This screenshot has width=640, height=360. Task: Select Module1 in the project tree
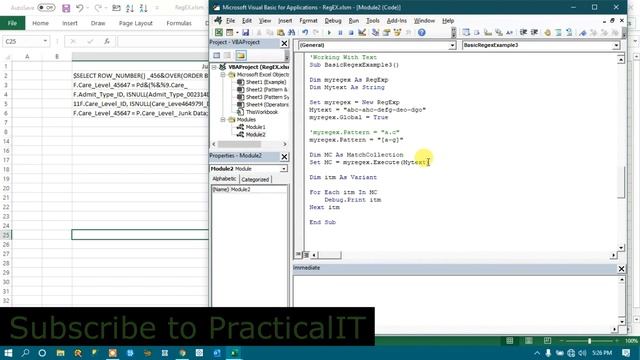tap(256, 127)
